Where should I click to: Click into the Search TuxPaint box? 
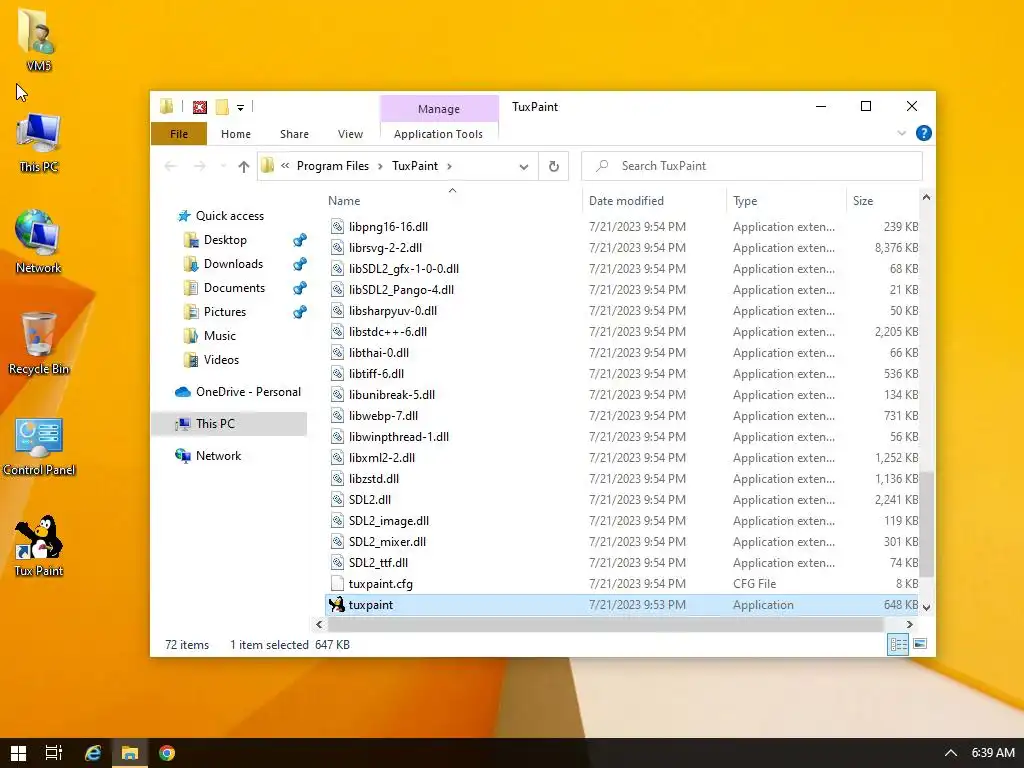click(752, 166)
